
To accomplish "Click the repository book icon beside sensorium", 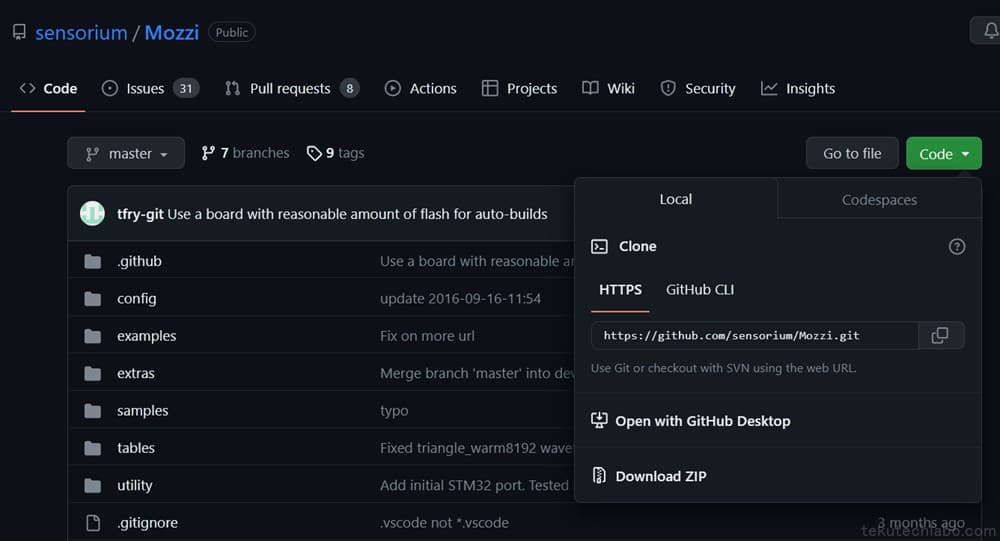I will tap(19, 32).
